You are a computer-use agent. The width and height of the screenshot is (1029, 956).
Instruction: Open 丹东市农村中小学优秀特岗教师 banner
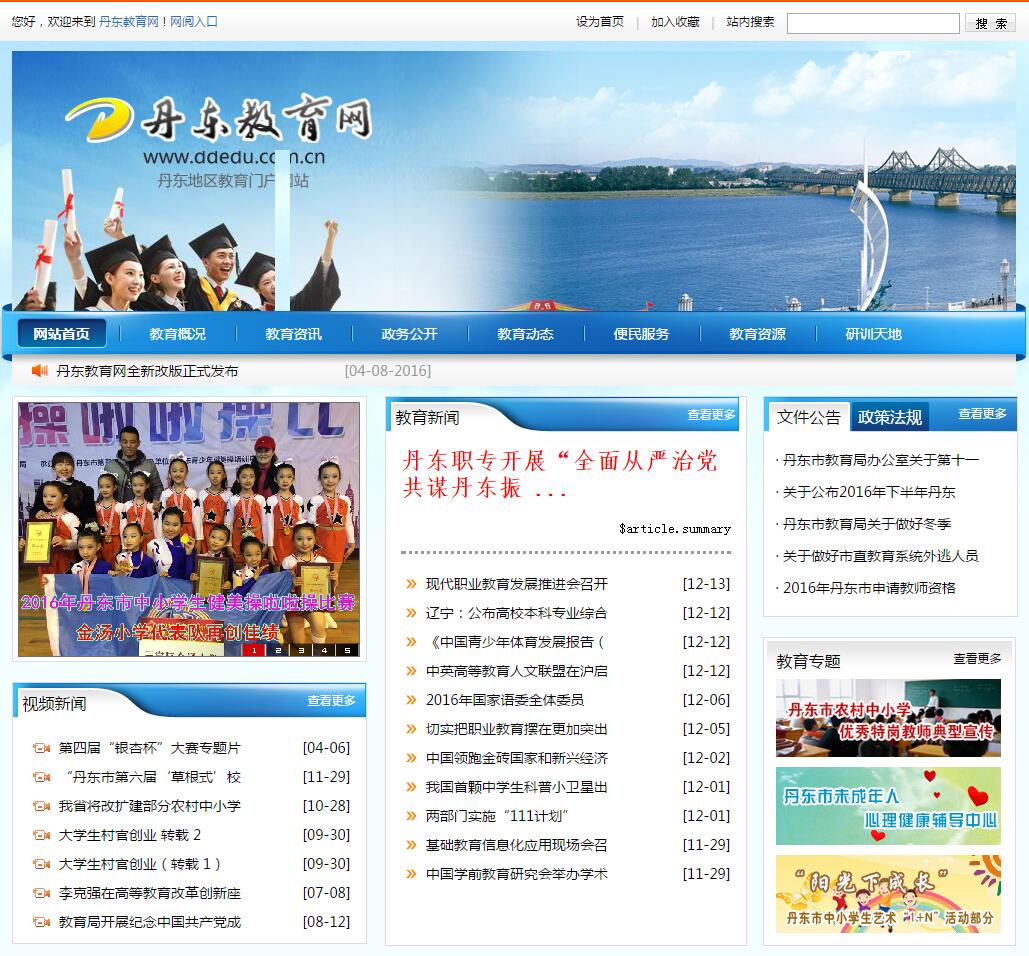(x=888, y=718)
